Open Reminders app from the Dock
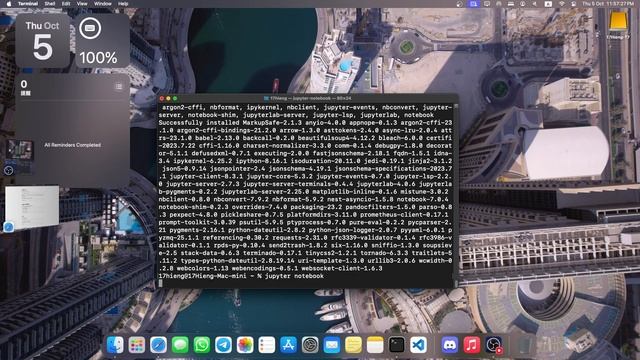The width and height of the screenshot is (640, 360). pos(267,345)
